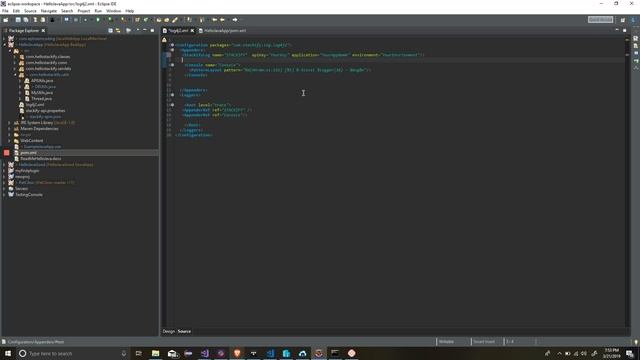Viewport: 640px width, 360px height.
Task: Click the taskbar search box
Action: (x=73, y=353)
